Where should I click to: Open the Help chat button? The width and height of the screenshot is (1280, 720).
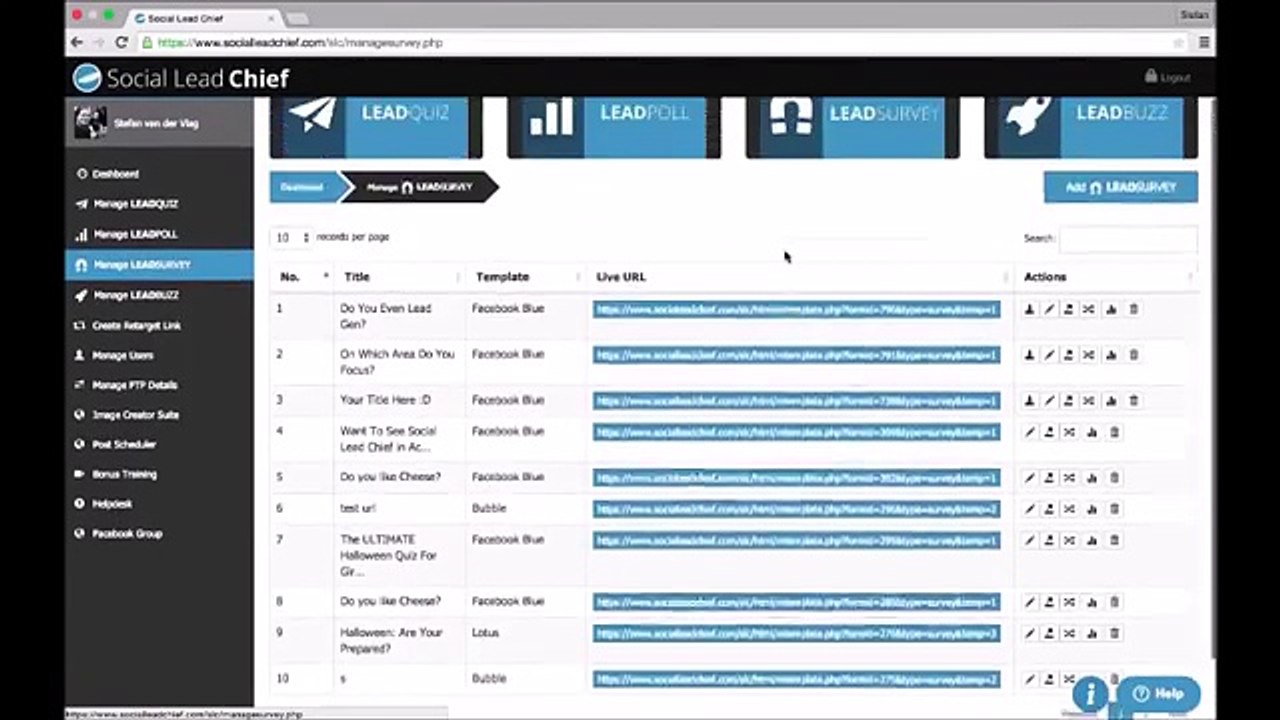[1159, 693]
